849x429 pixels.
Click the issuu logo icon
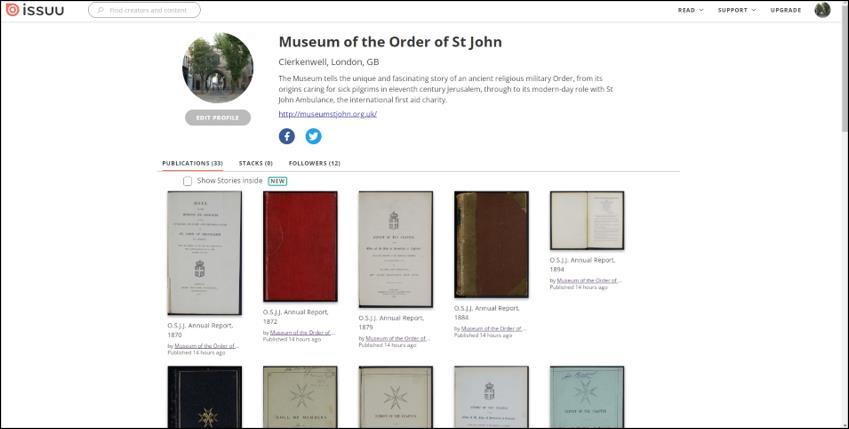pyautogui.click(x=12, y=10)
